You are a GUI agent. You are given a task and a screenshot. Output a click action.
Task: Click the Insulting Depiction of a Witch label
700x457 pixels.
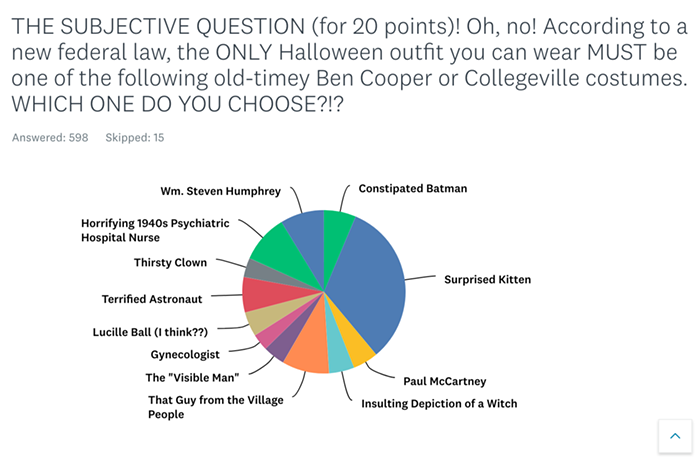pyautogui.click(x=439, y=404)
